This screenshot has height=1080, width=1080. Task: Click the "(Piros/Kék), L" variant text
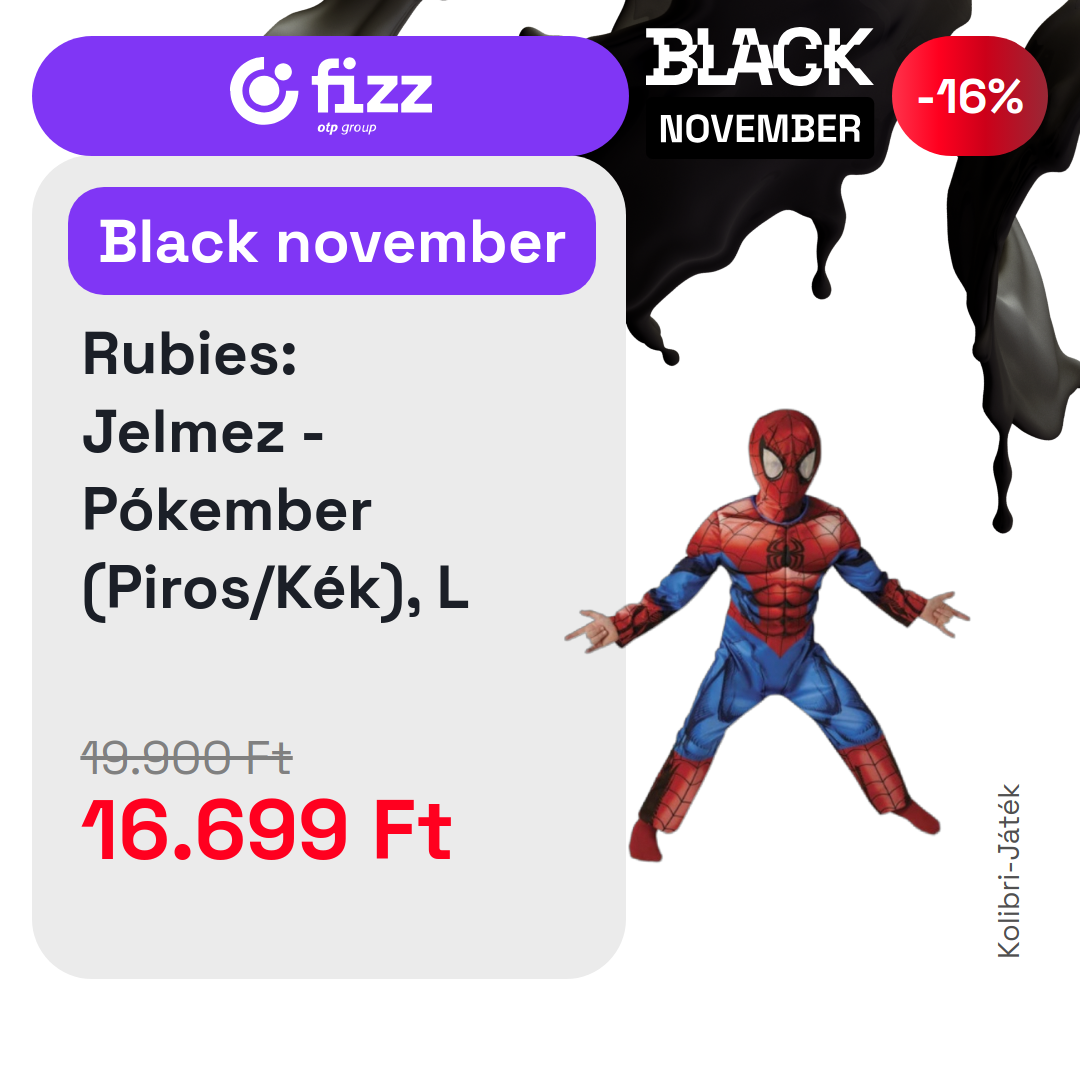pos(275,589)
